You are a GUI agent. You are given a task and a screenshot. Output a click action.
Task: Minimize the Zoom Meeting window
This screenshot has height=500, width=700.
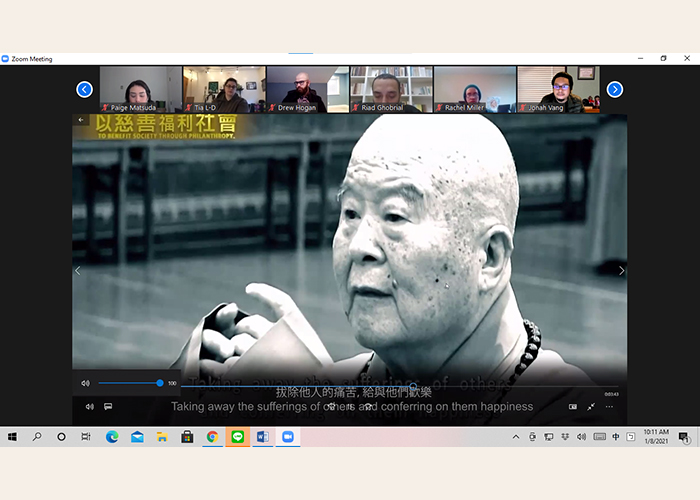(x=641, y=58)
